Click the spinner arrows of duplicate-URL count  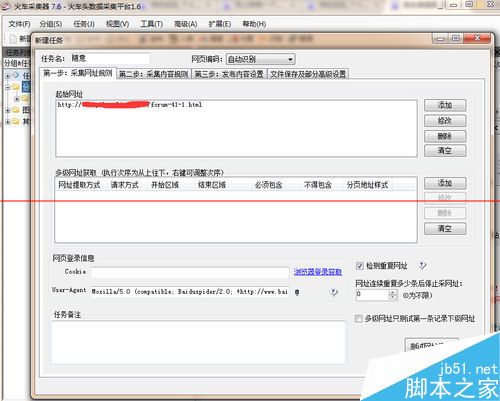click(x=393, y=295)
